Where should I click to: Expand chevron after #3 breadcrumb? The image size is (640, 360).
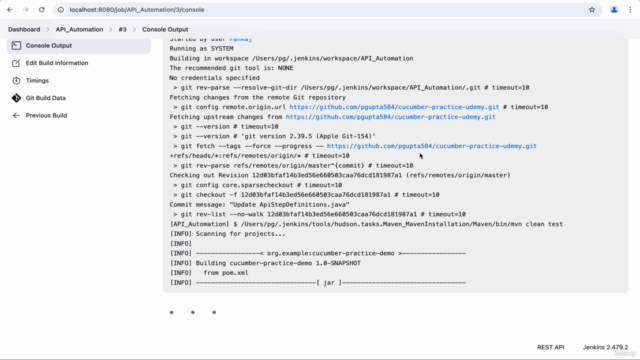coord(134,29)
